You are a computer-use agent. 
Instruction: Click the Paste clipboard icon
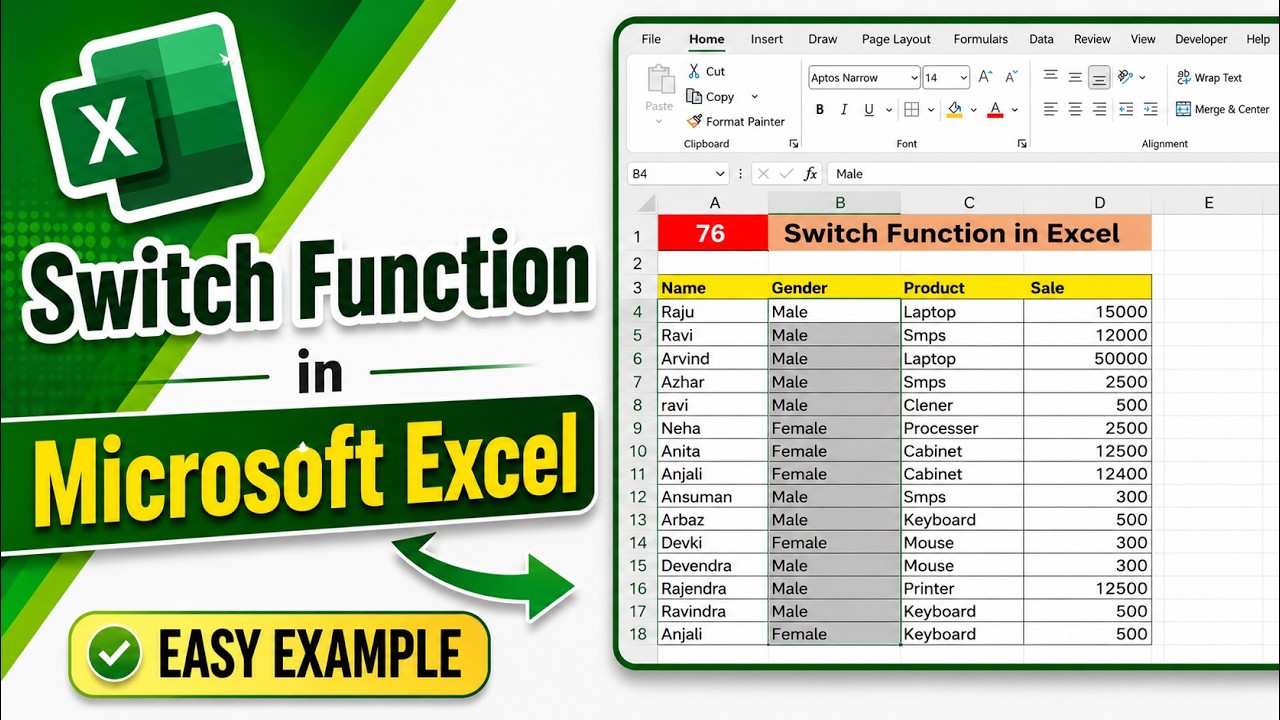660,80
